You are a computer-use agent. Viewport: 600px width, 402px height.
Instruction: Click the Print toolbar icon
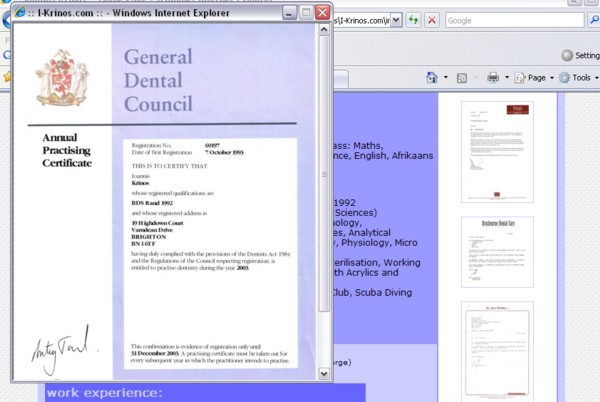(x=493, y=78)
